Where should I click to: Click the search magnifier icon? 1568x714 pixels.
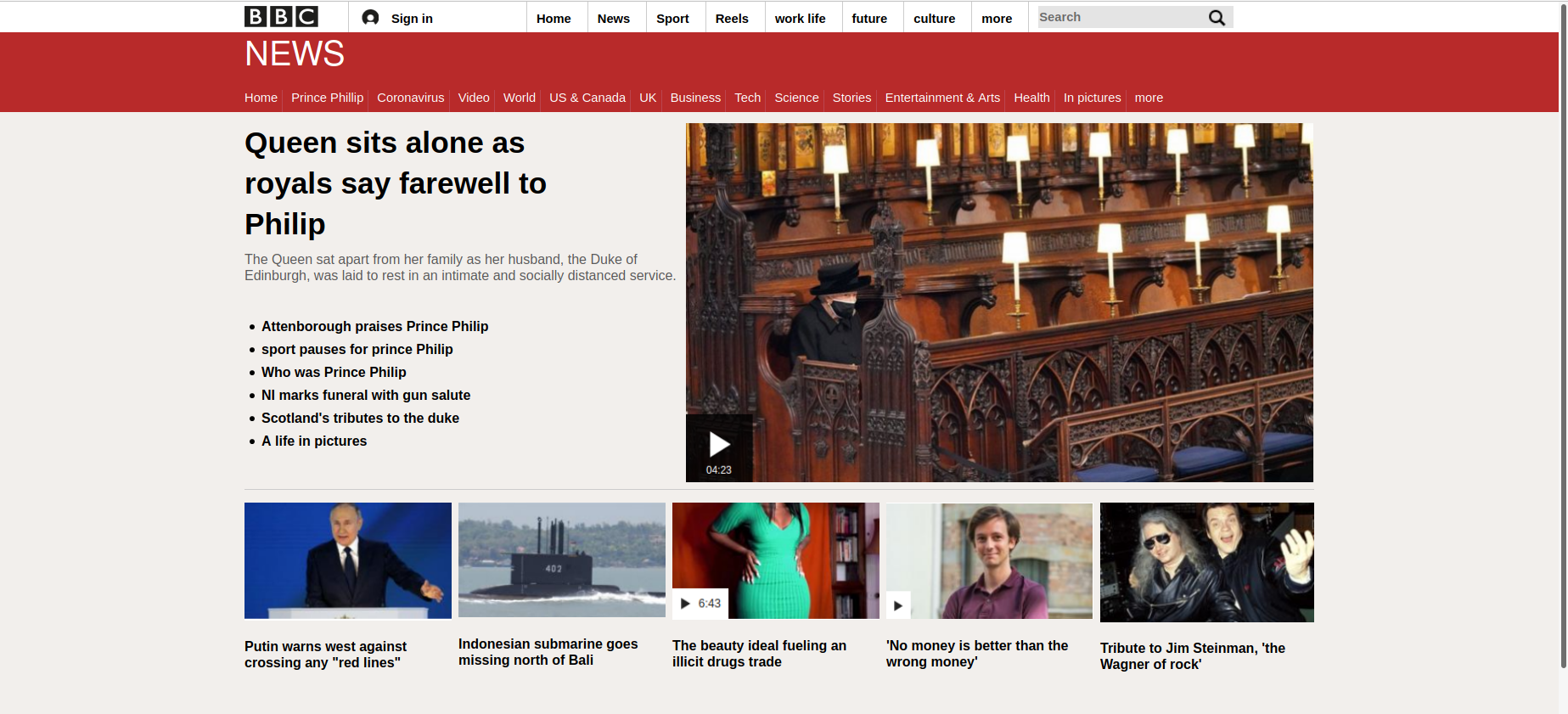tap(1217, 17)
